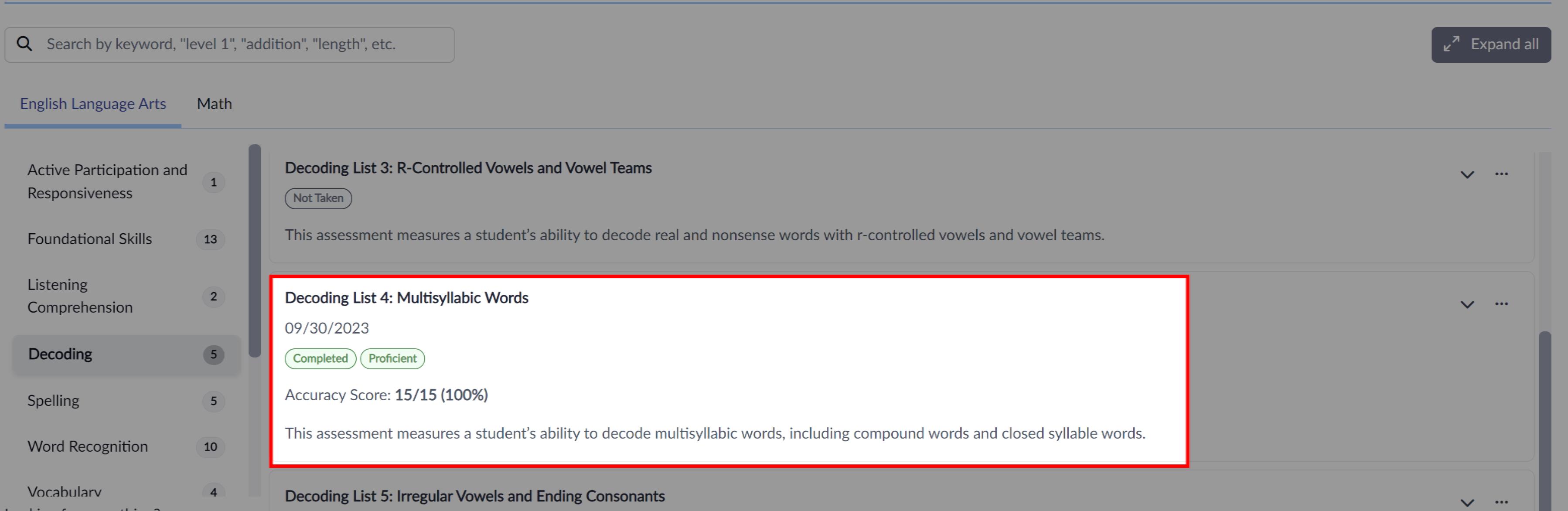Expand Decoding List 3 chevron
1568x511 pixels.
point(1468,174)
